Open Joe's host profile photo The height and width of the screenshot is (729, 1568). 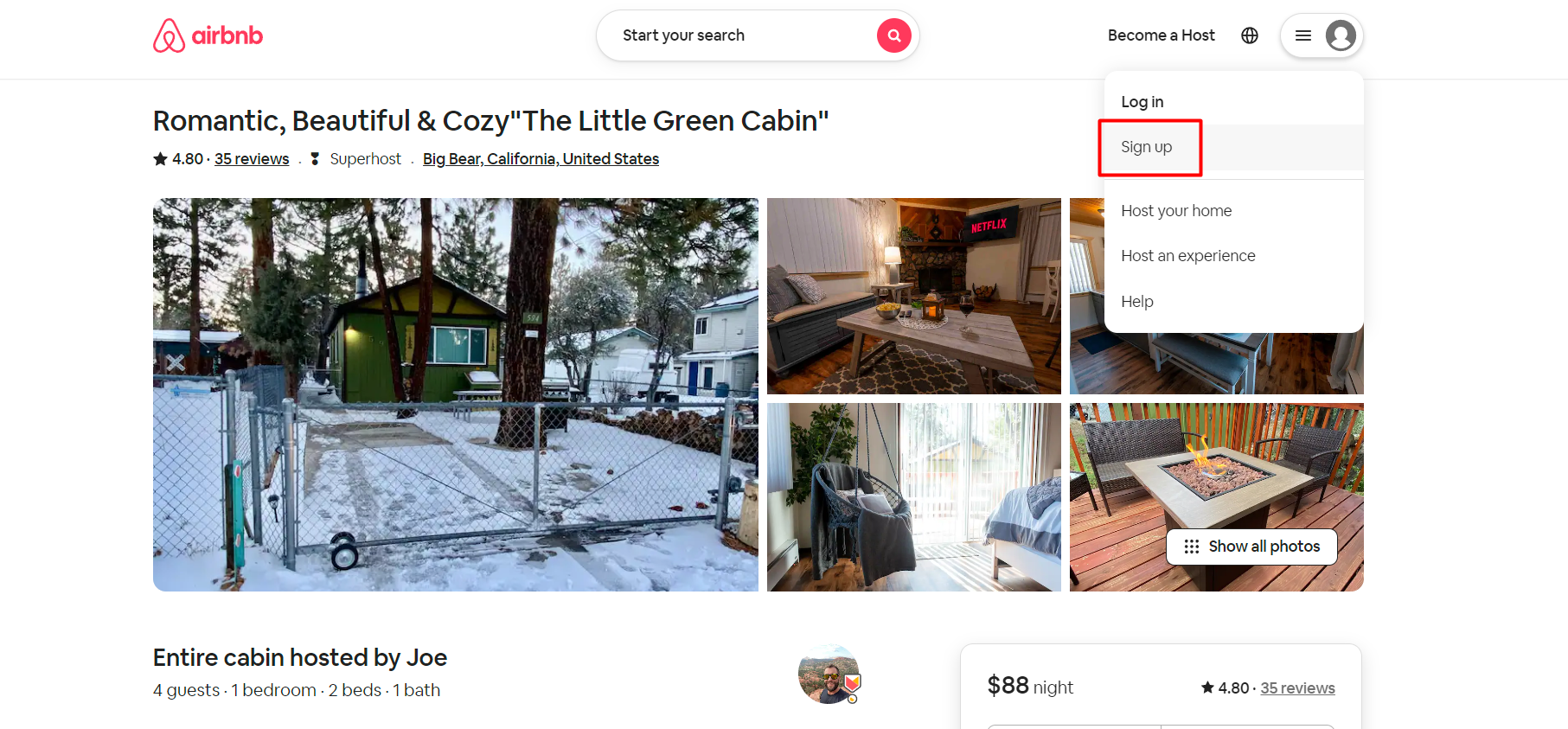coord(828,674)
